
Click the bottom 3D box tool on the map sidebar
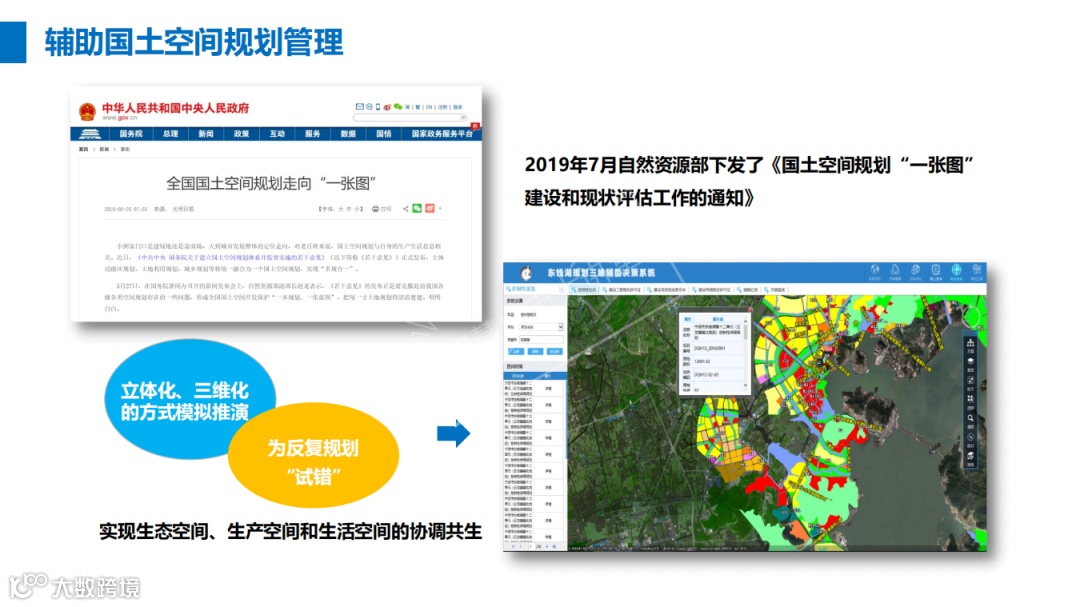970,456
